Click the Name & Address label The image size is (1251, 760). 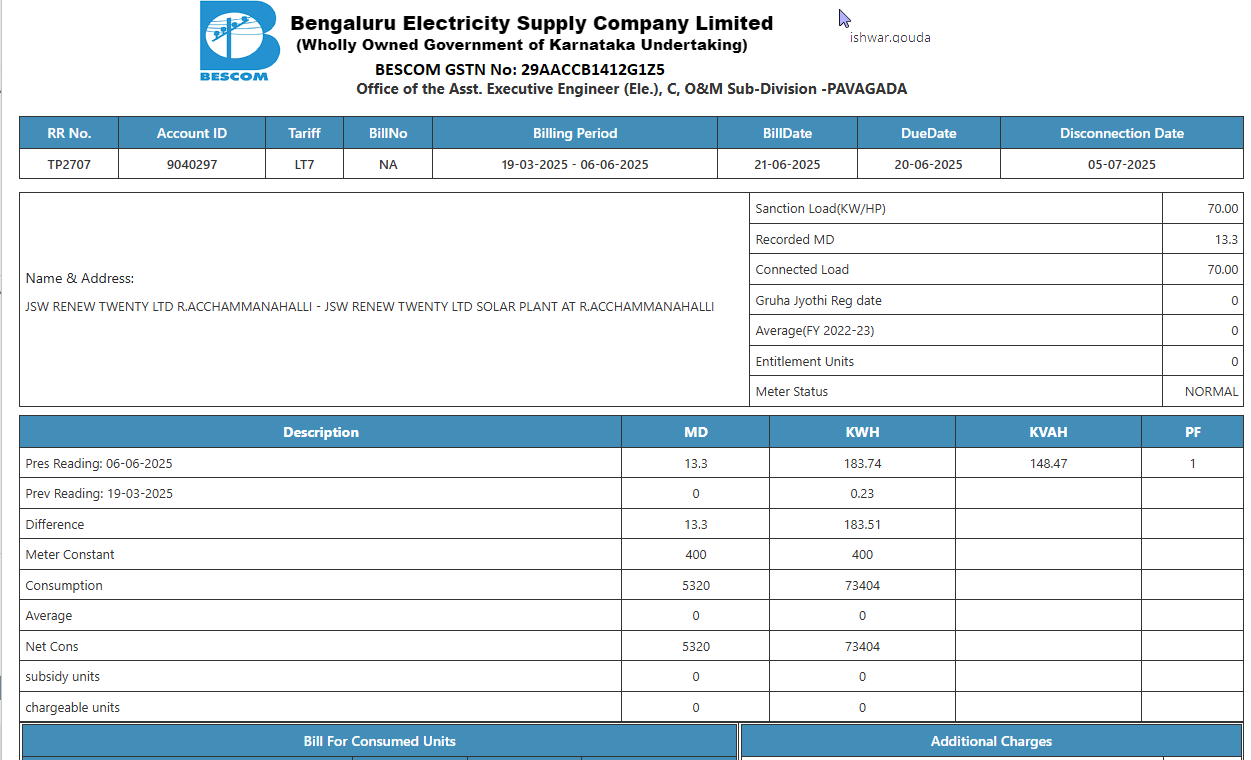80,278
